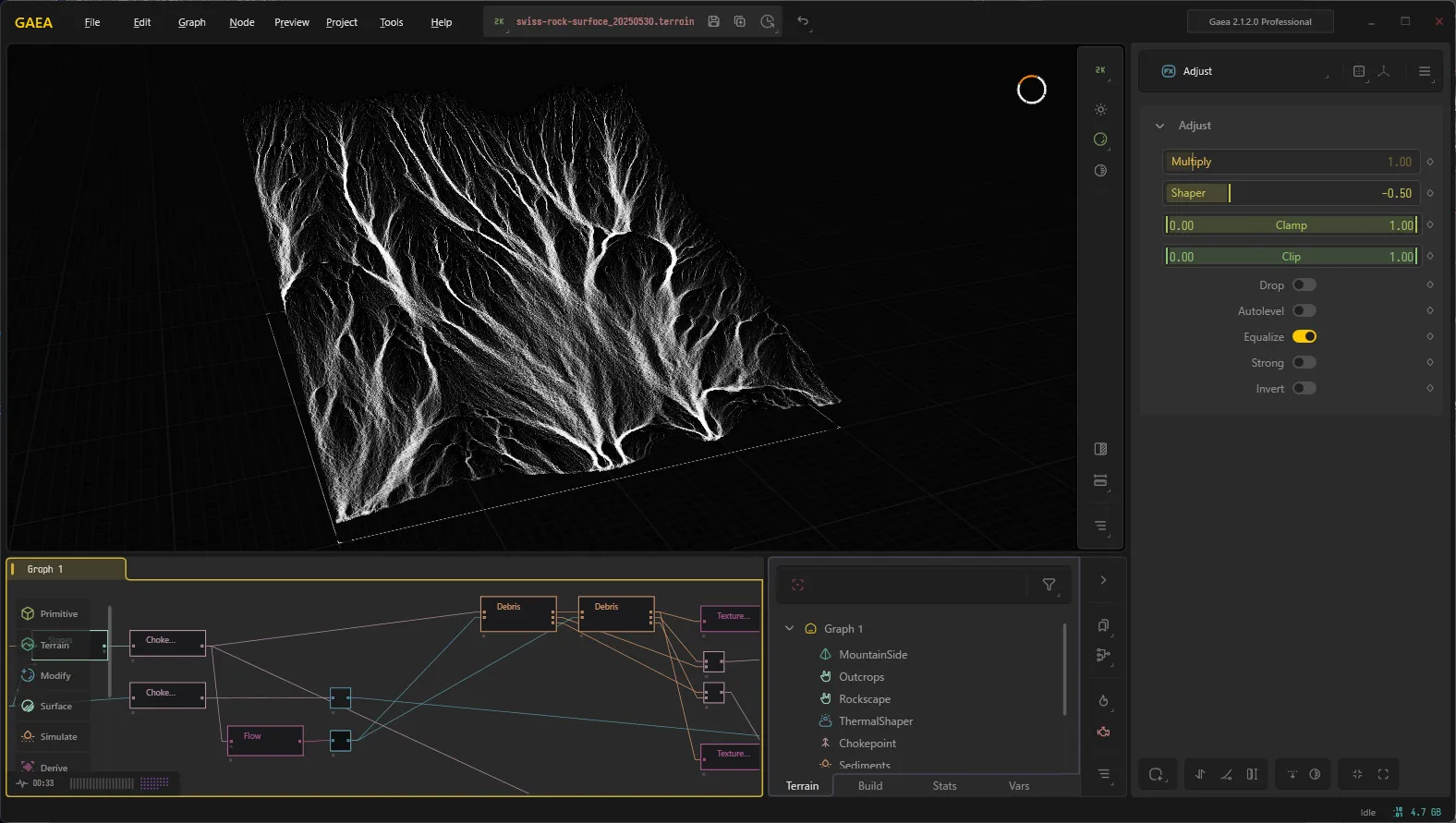This screenshot has width=1456, height=823.
Task: Click the Shaper slider
Action: pyautogui.click(x=1290, y=193)
